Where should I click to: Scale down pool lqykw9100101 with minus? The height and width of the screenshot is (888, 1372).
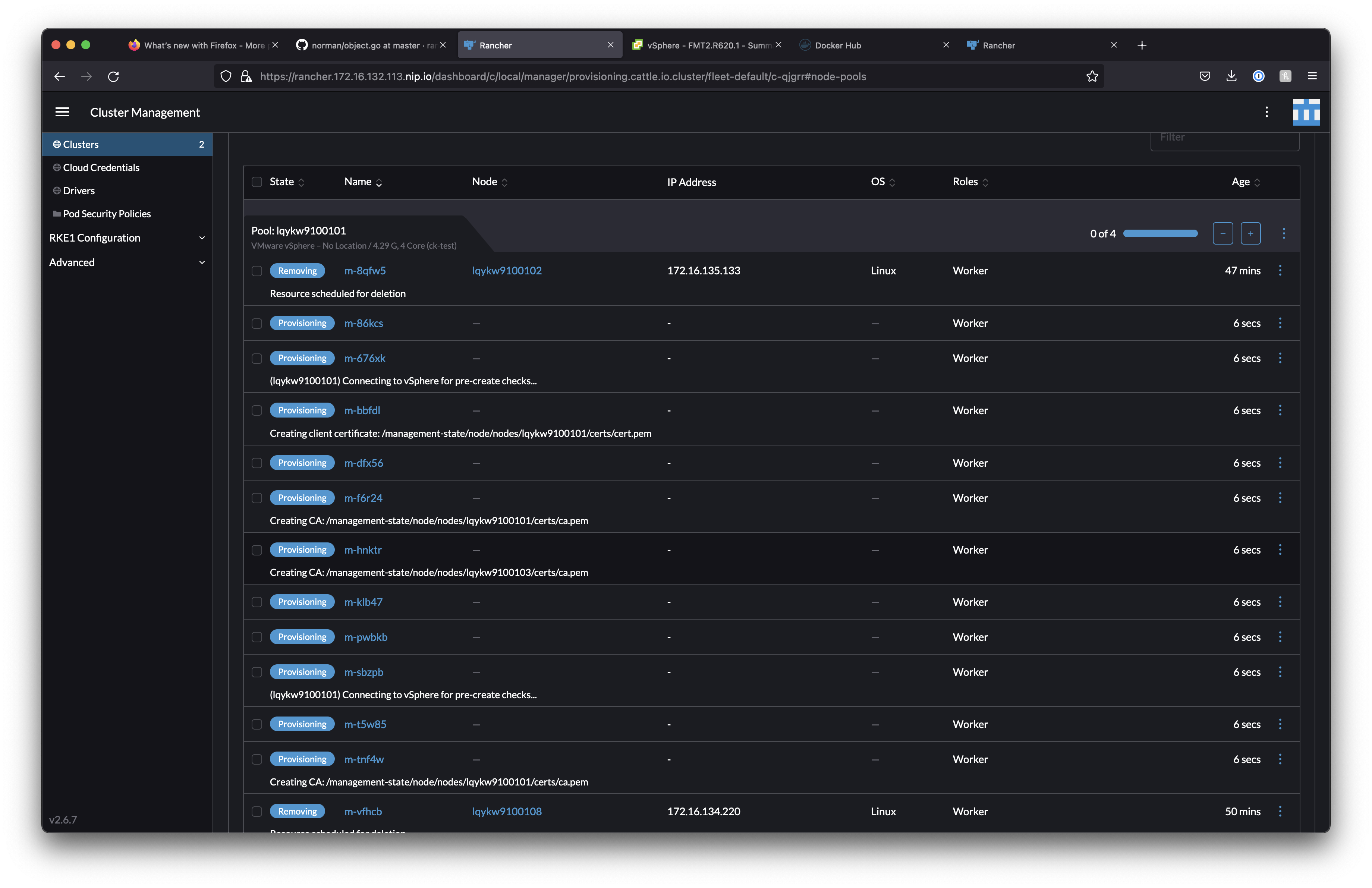pos(1223,233)
